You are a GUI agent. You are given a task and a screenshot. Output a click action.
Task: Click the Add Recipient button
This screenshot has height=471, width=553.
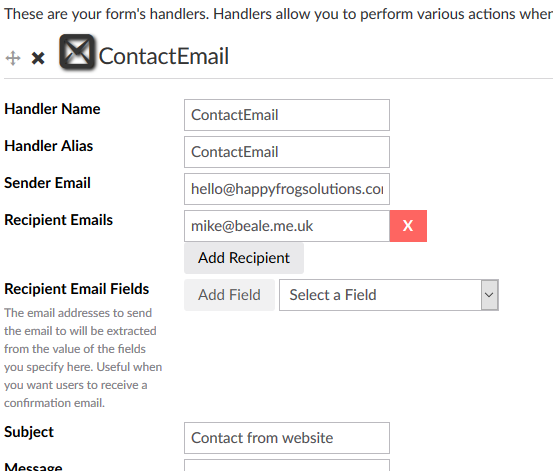tap(244, 258)
